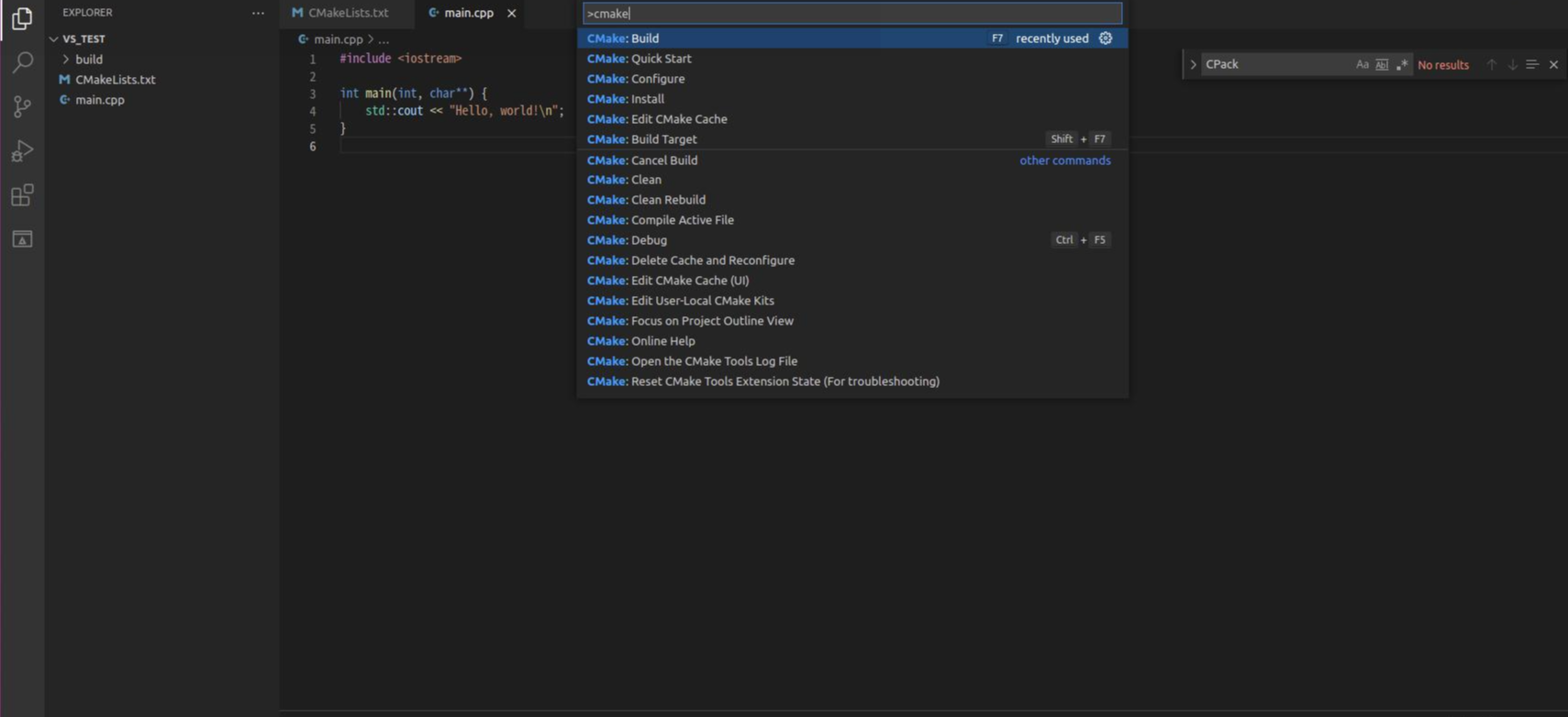The height and width of the screenshot is (717, 1568).
Task: Open the Run and Debug view
Action: 22,150
